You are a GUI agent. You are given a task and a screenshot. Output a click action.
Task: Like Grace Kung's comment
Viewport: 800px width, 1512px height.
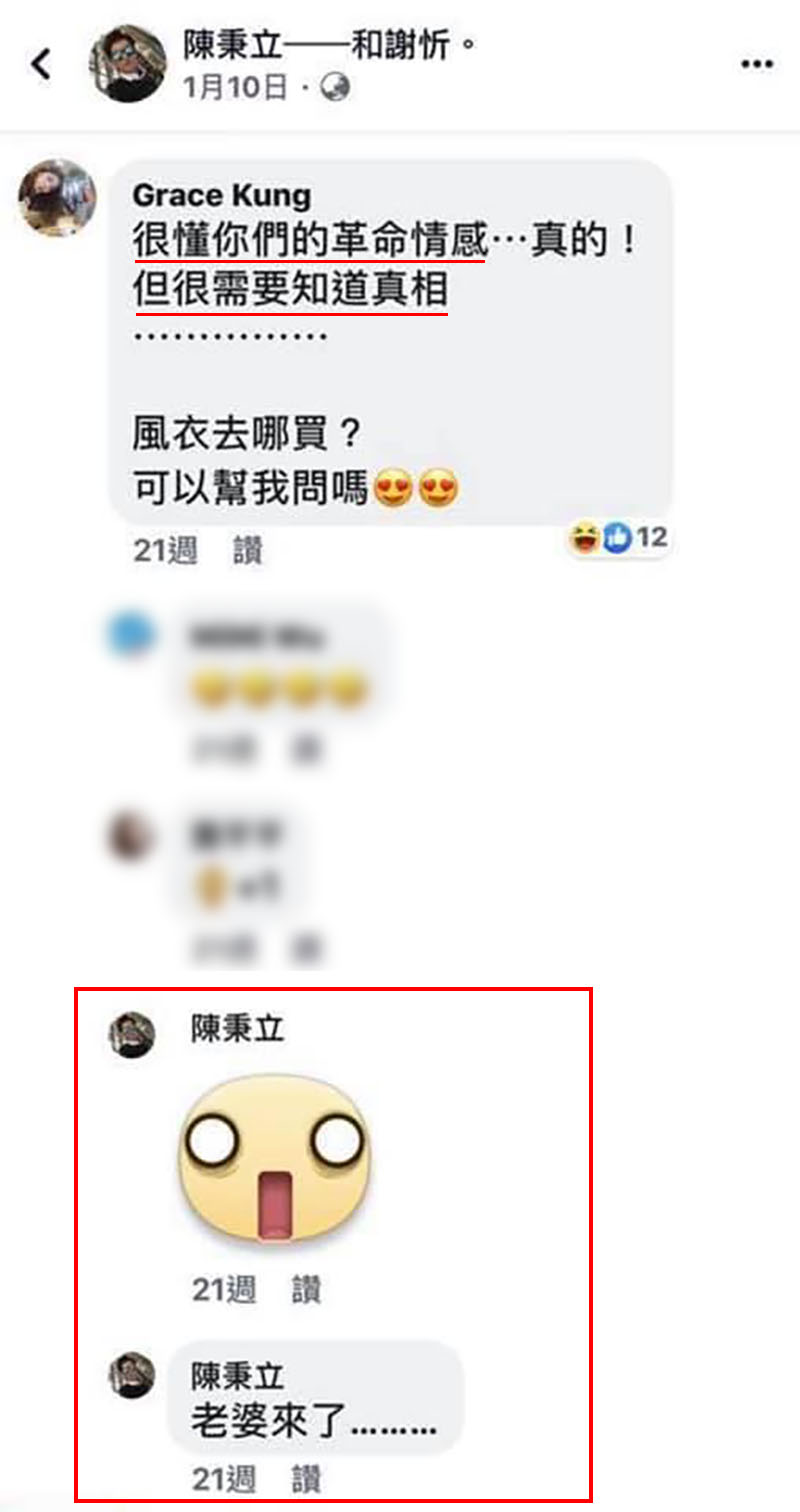coord(248,550)
